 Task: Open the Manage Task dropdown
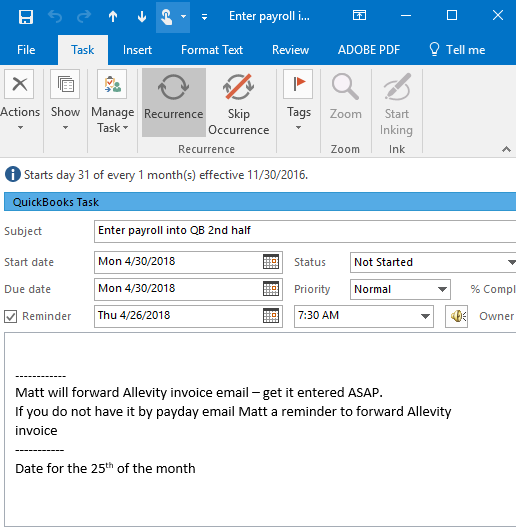point(112,101)
